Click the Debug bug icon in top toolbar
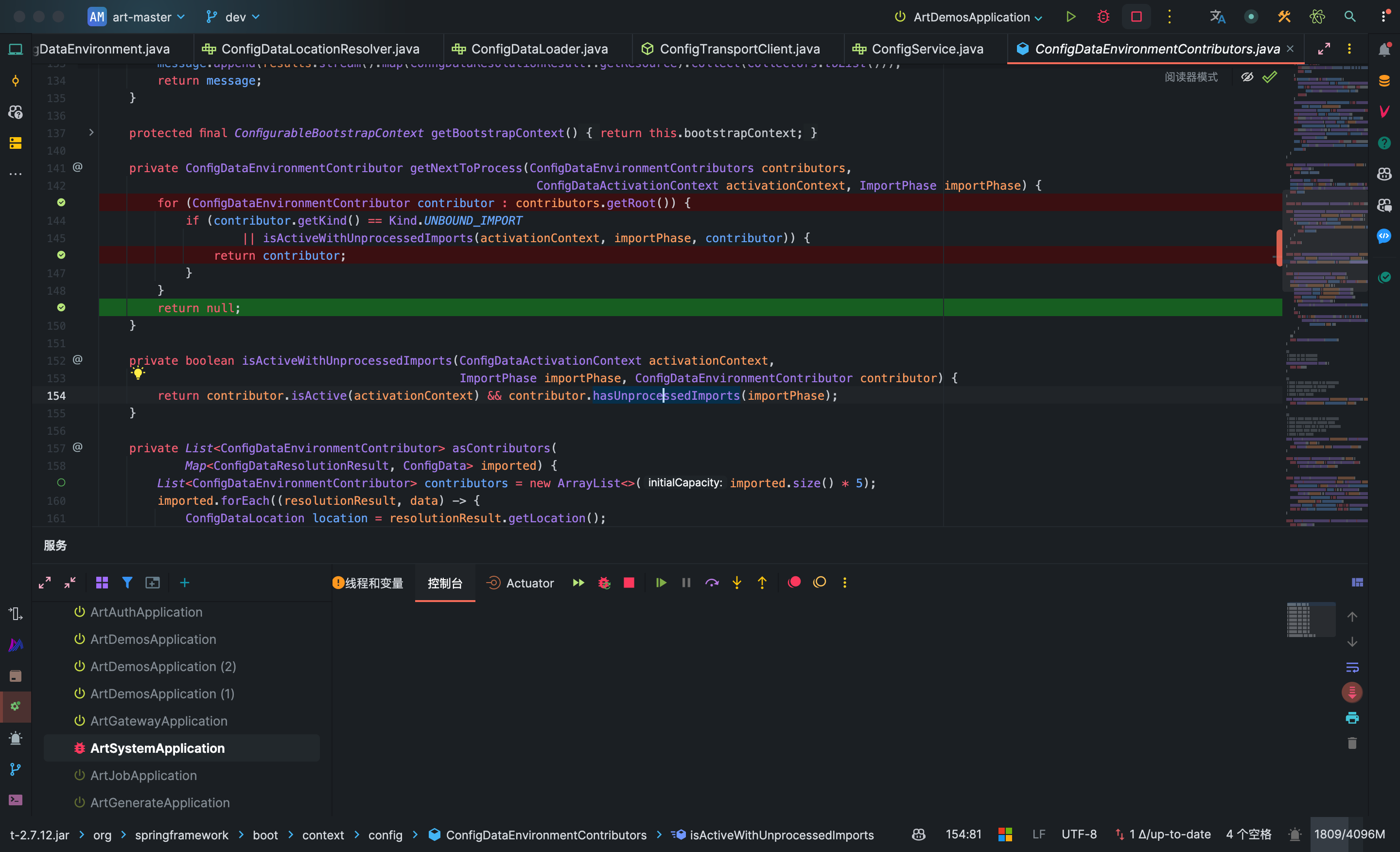Viewport: 1400px width, 852px height. click(1103, 17)
